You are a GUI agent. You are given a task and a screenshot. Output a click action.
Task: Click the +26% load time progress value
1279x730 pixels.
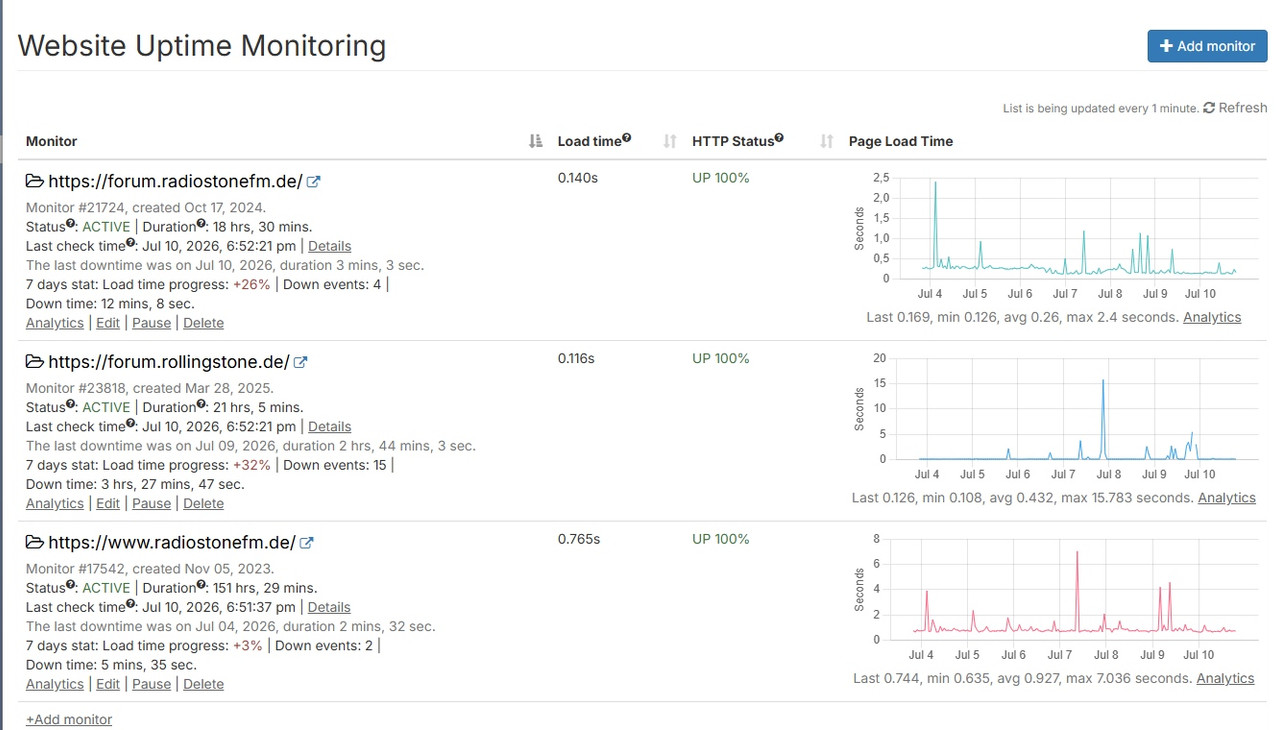point(251,284)
